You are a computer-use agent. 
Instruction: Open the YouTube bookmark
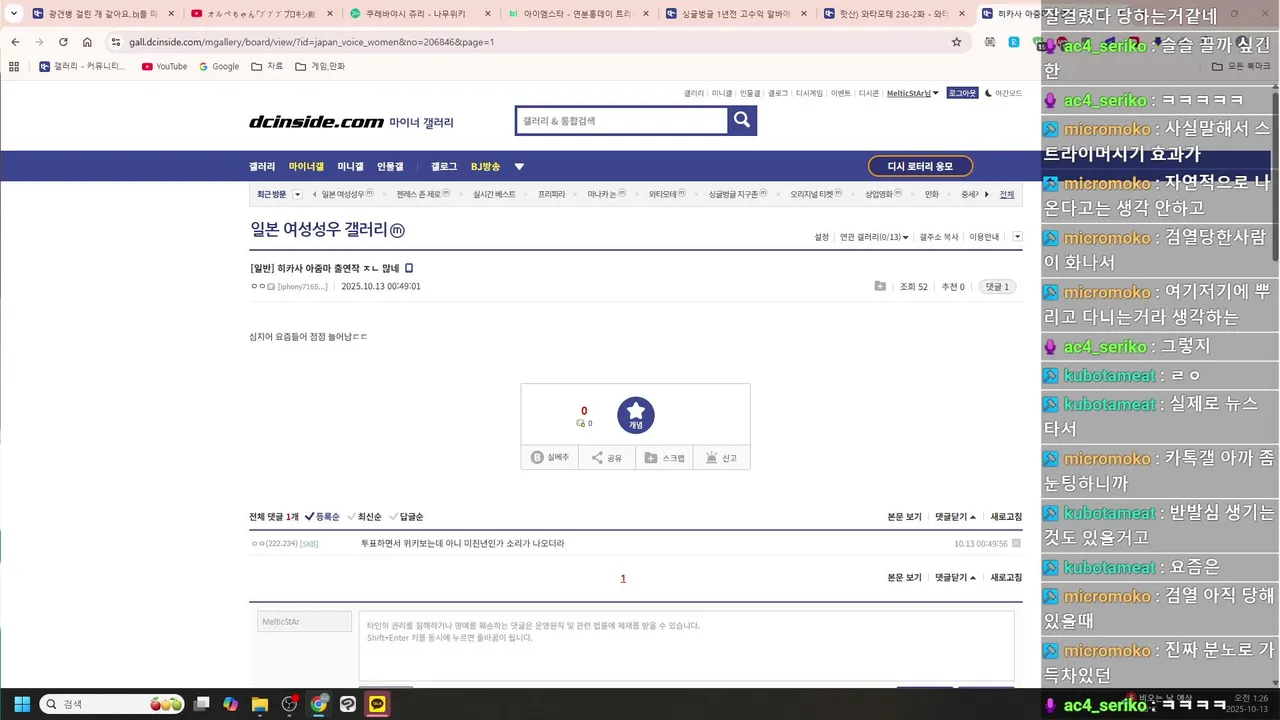click(164, 66)
